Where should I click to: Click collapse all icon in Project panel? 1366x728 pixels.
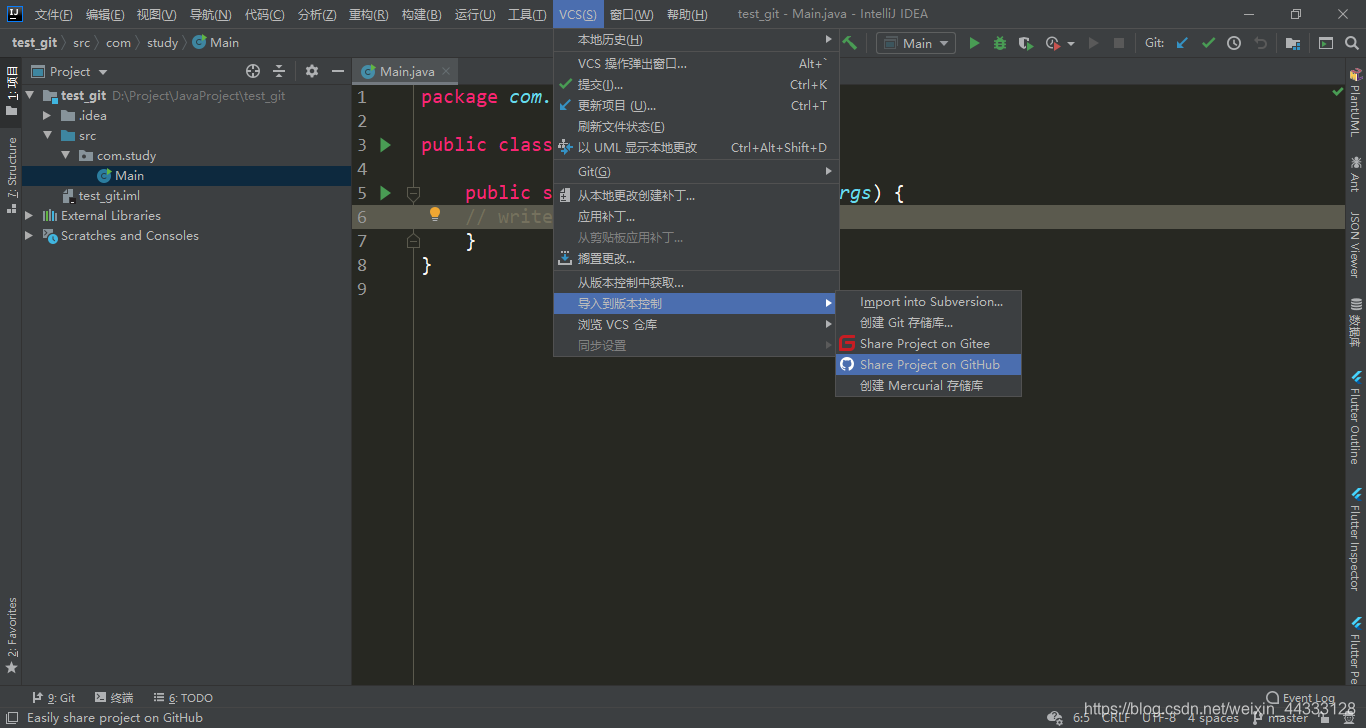(x=279, y=71)
